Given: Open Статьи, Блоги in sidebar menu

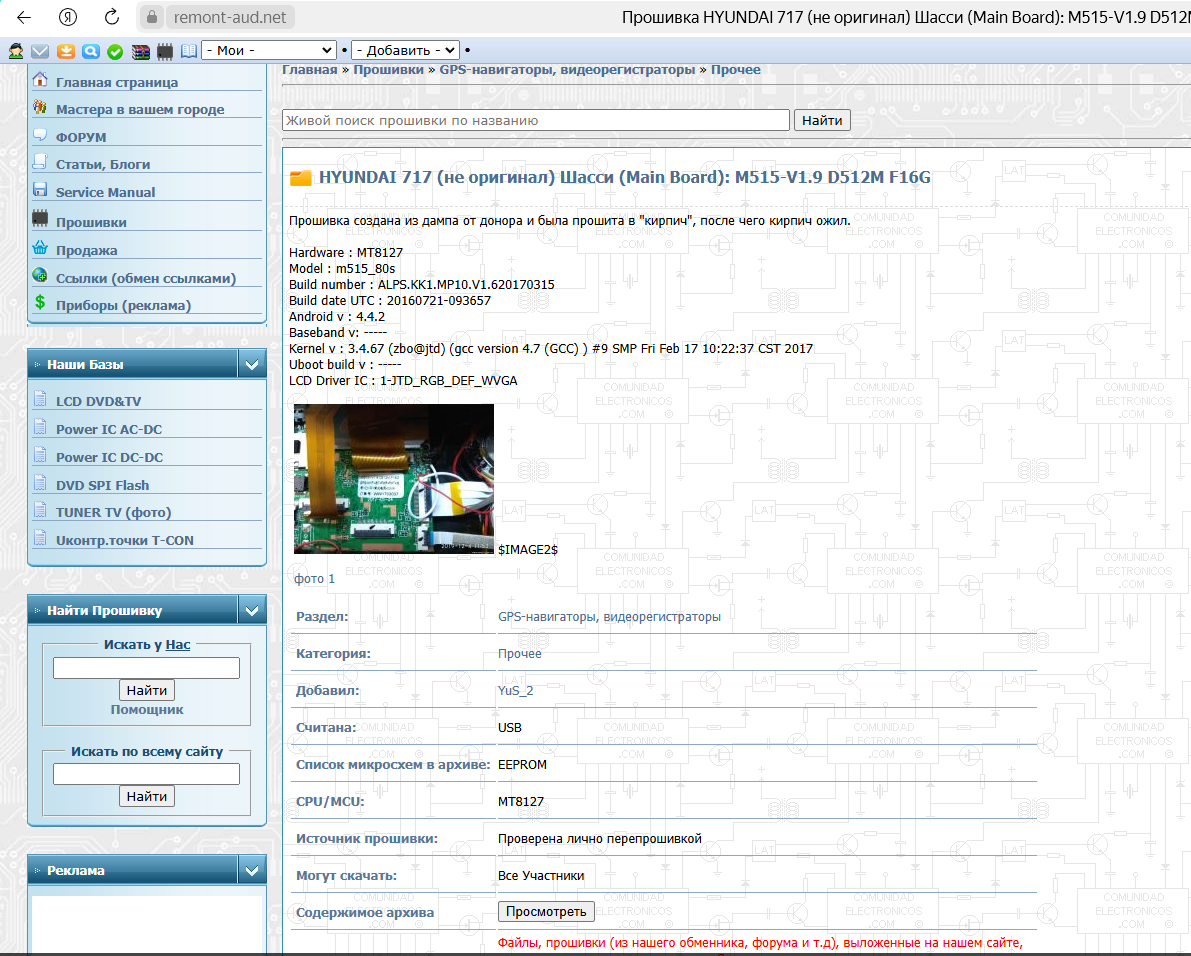Looking at the screenshot, I should coord(103,165).
